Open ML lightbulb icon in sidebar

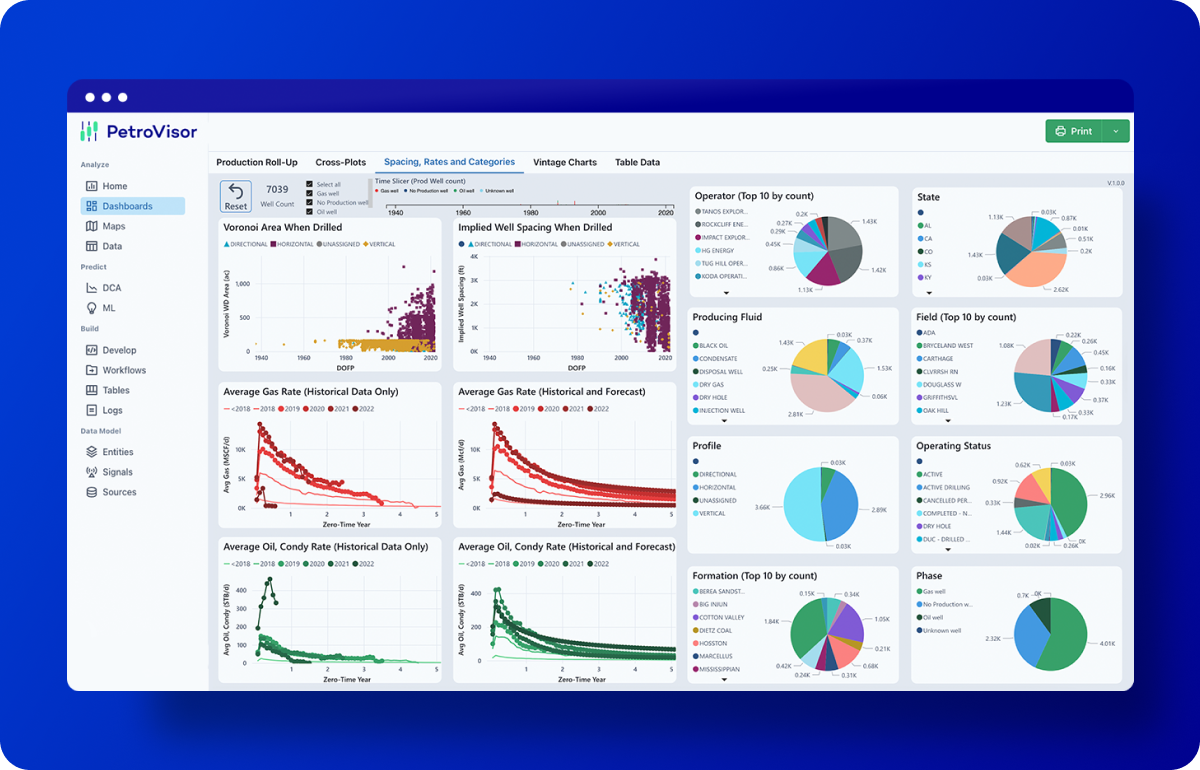[92, 308]
